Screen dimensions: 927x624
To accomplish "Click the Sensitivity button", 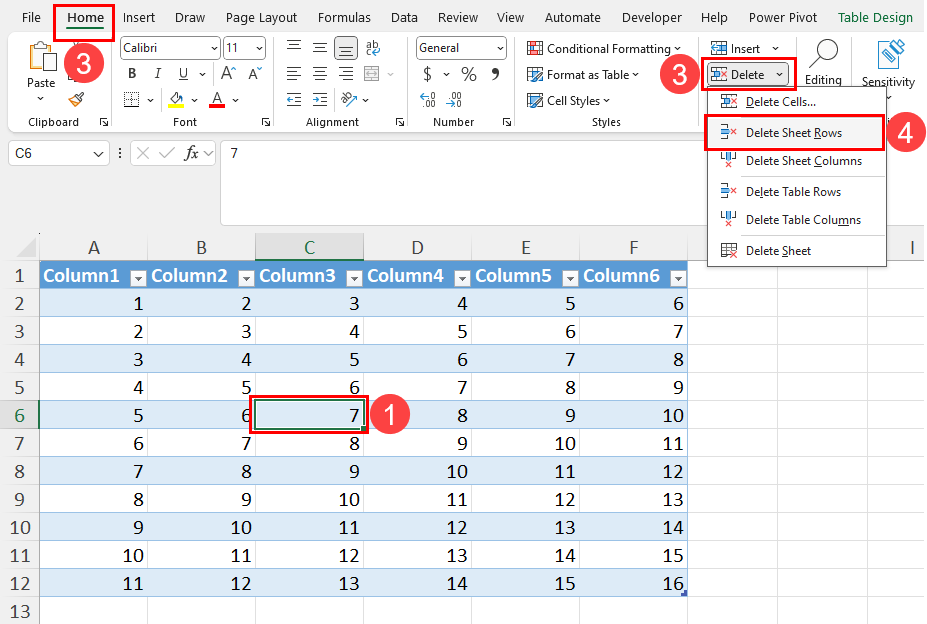I will [888, 63].
